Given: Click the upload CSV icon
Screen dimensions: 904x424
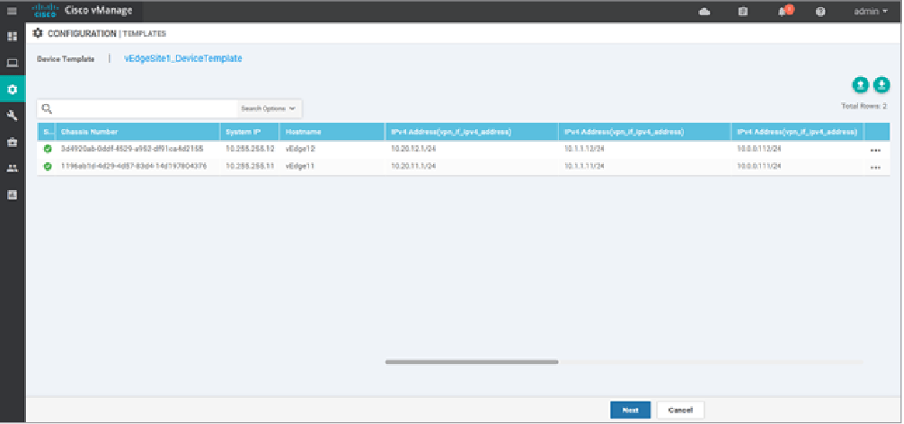Looking at the screenshot, I should click(x=860, y=85).
